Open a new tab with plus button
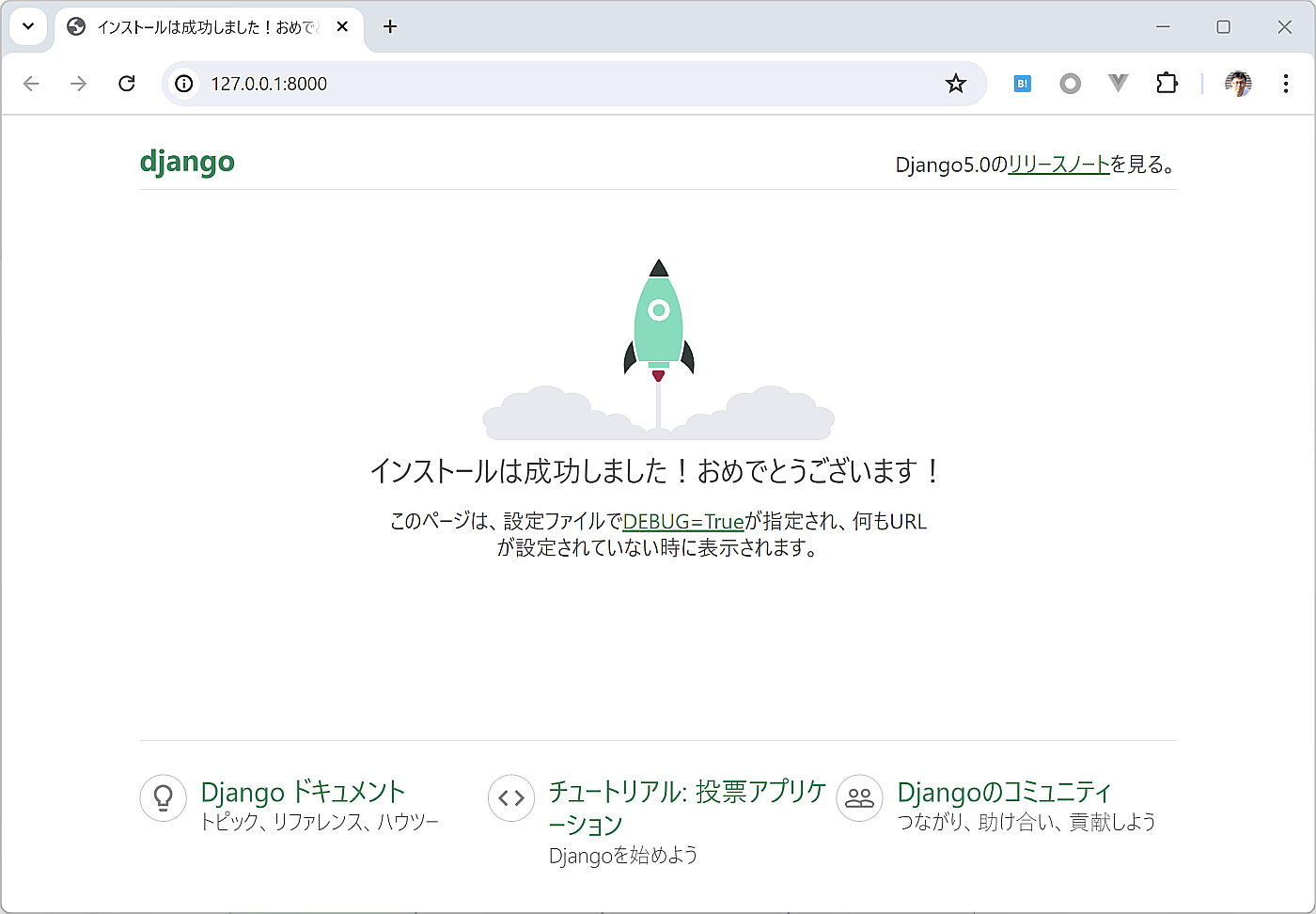This screenshot has height=914, width=1316. (x=390, y=26)
